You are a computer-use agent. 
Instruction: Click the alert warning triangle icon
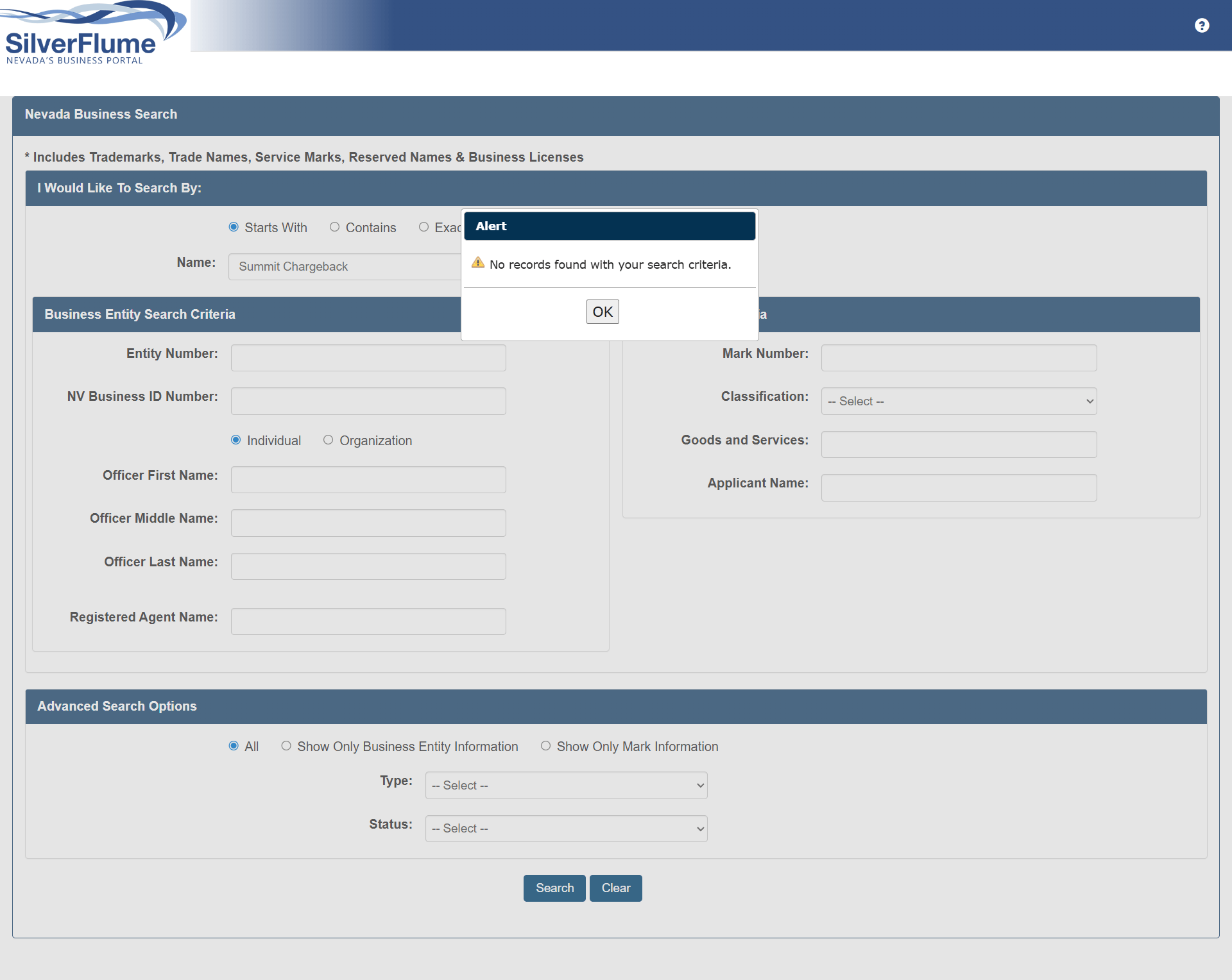coord(478,263)
